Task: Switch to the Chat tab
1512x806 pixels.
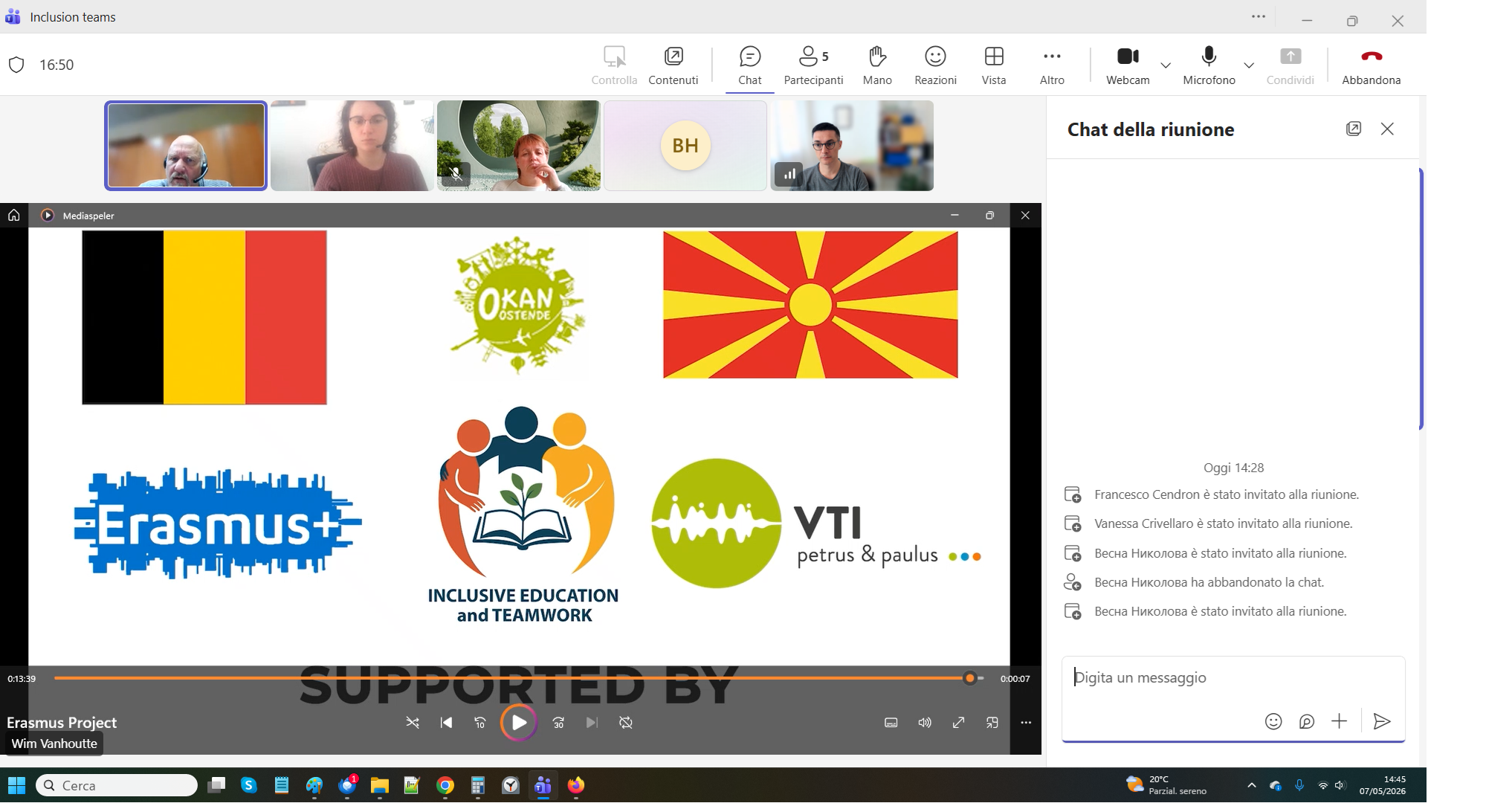Action: pos(749,65)
